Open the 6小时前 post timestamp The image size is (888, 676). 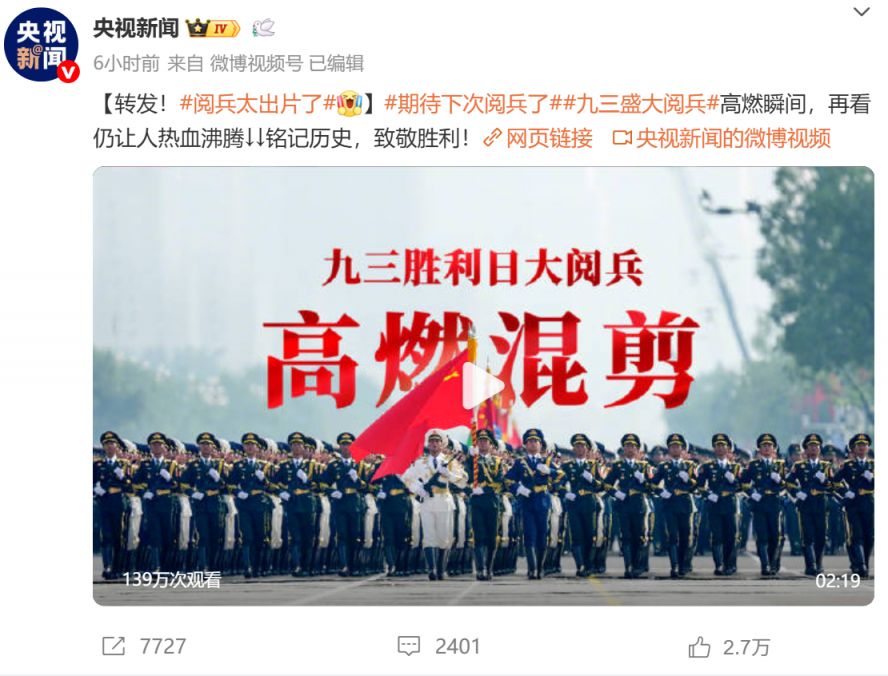126,63
